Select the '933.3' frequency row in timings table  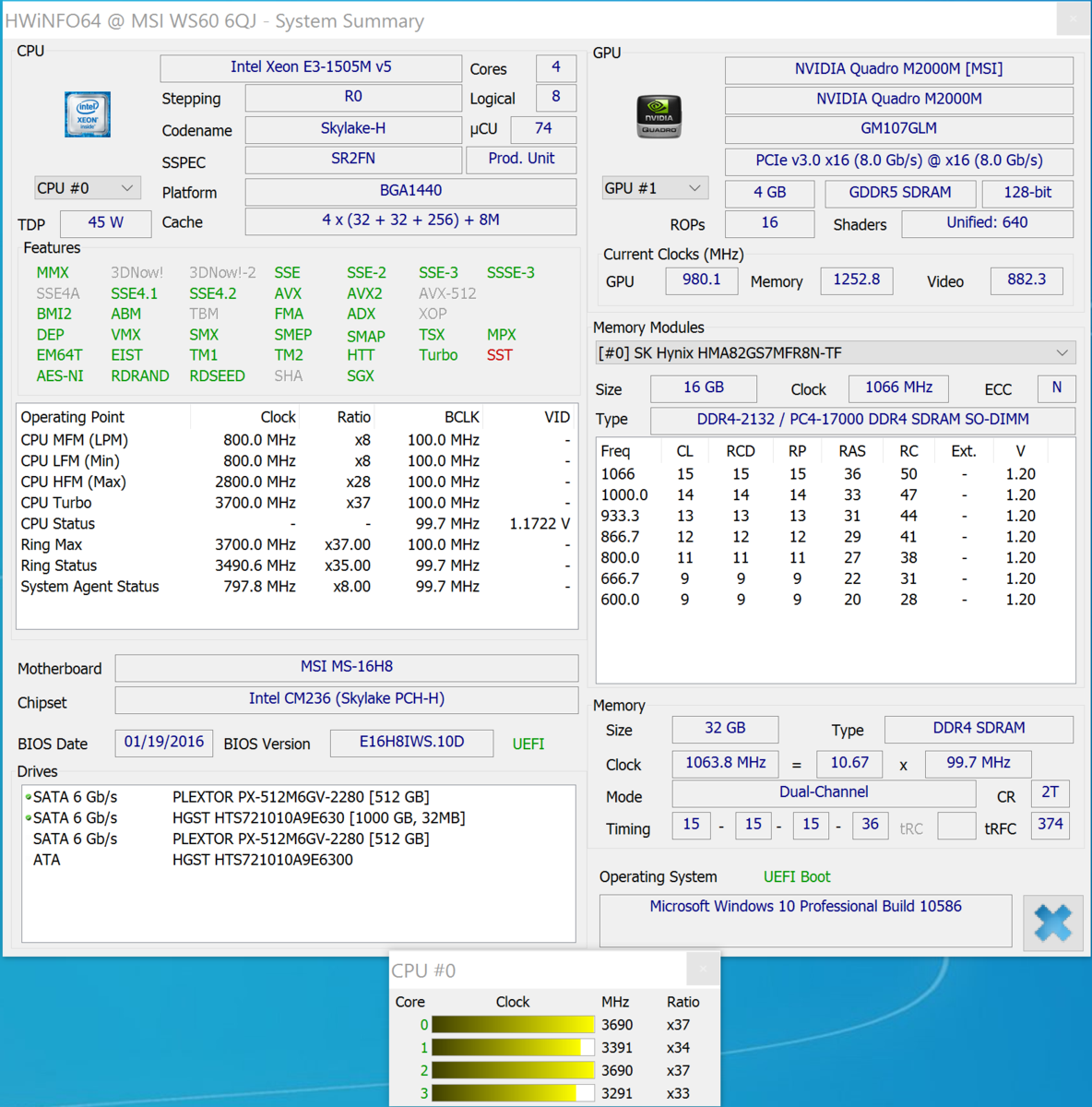[836, 517]
